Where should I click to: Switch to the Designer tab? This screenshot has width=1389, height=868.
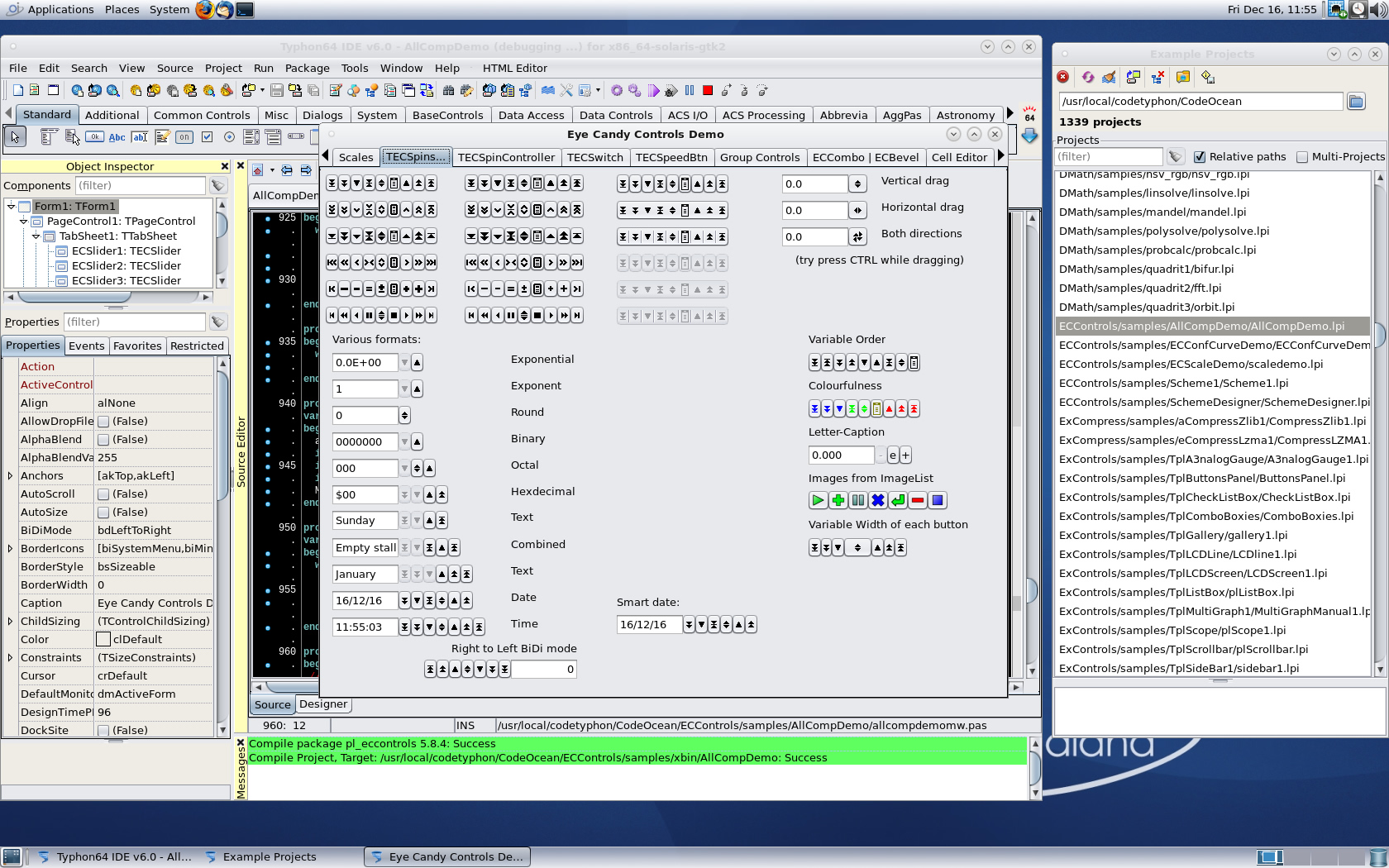323,704
